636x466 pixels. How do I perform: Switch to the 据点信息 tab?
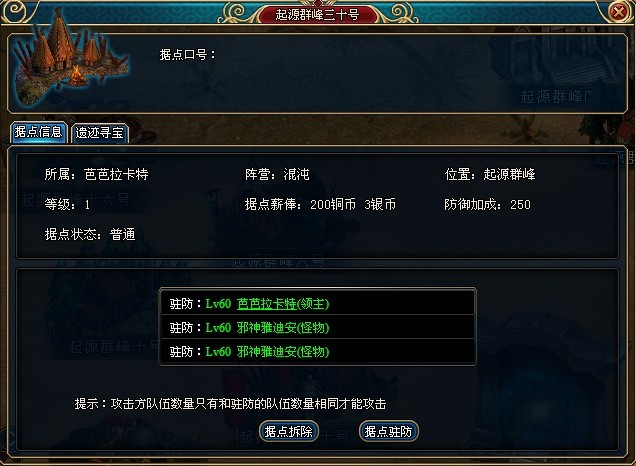[38, 132]
